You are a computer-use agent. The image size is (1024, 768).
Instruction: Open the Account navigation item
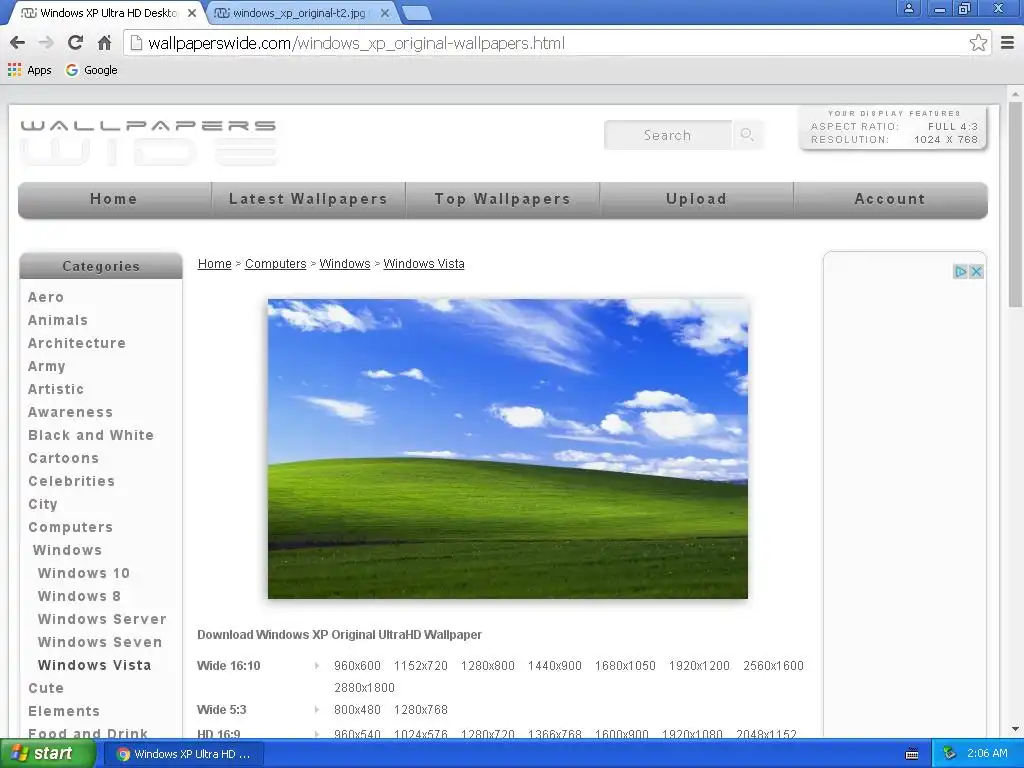coord(890,199)
